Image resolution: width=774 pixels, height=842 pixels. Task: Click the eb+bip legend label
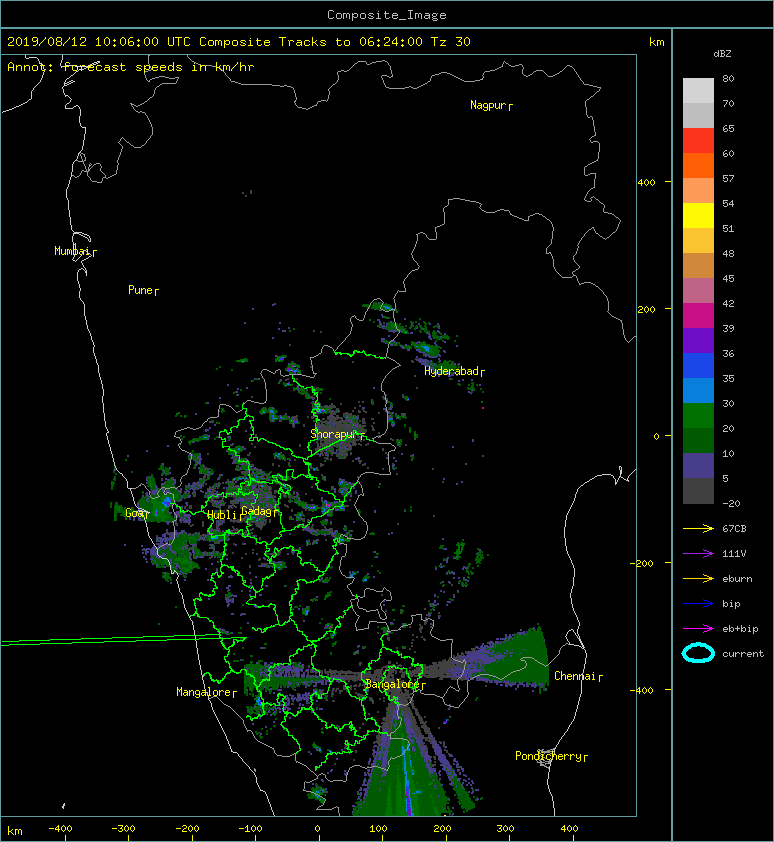pyautogui.click(x=740, y=629)
